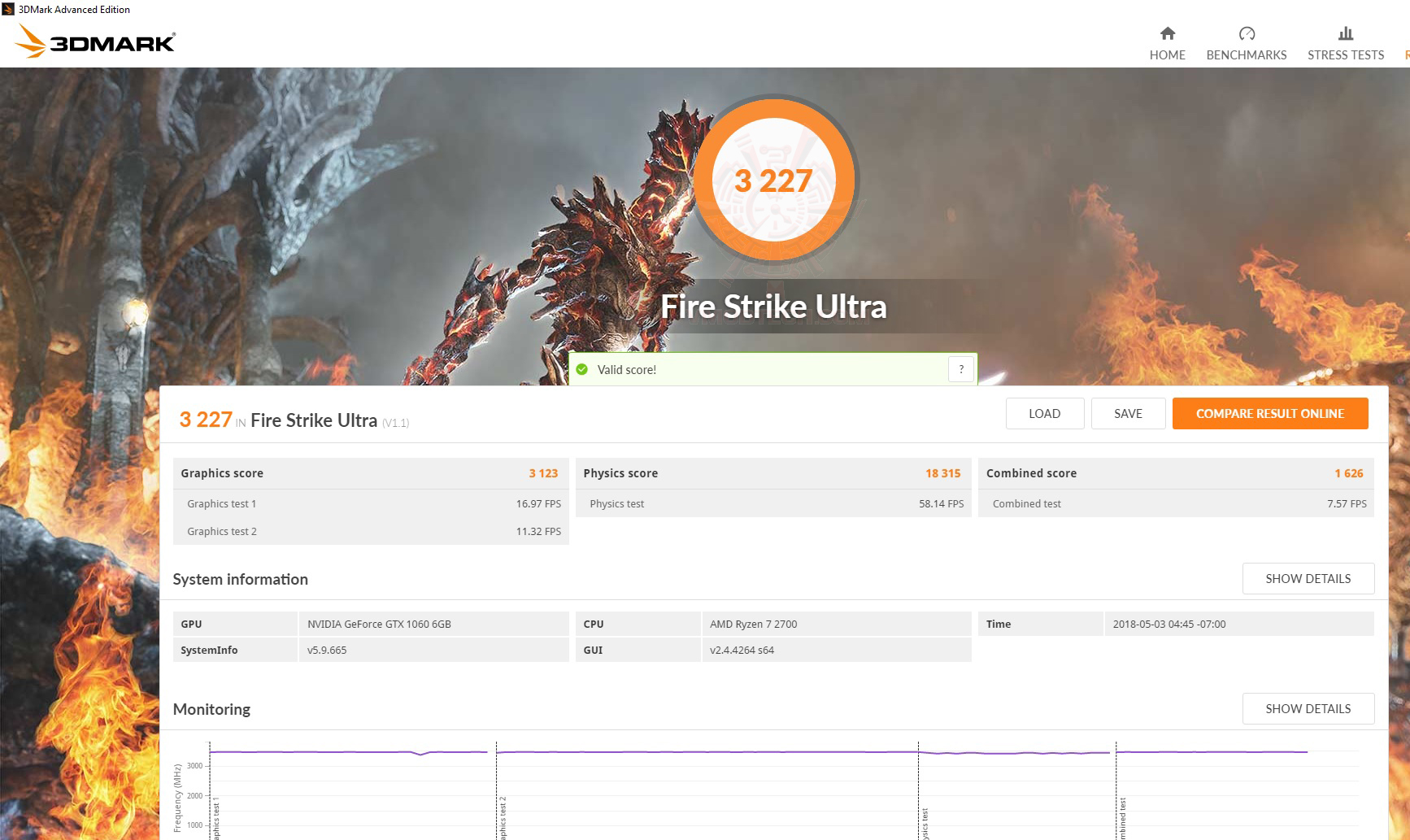
Task: Open Stress Tests via the bar chart icon
Action: coord(1344,34)
